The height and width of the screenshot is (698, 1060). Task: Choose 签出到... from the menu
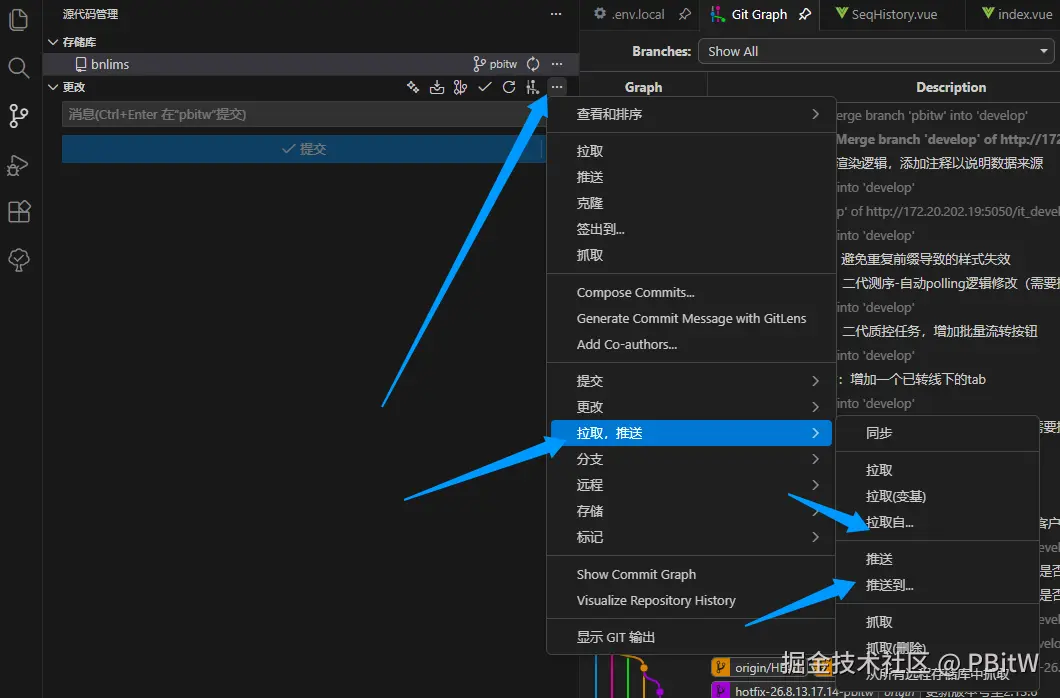click(x=692, y=229)
